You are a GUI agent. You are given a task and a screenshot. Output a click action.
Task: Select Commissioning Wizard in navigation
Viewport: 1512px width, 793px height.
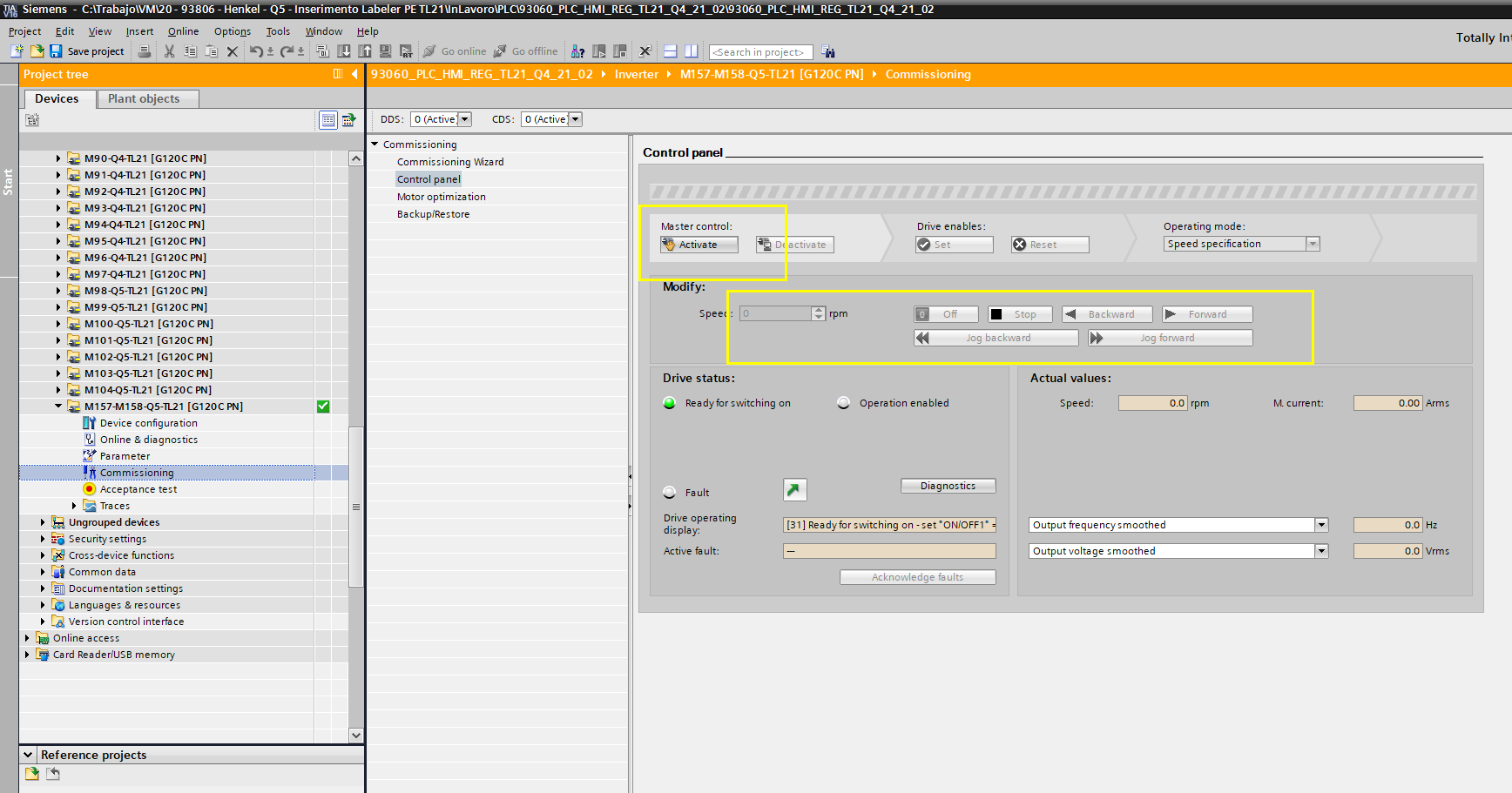pyautogui.click(x=450, y=162)
